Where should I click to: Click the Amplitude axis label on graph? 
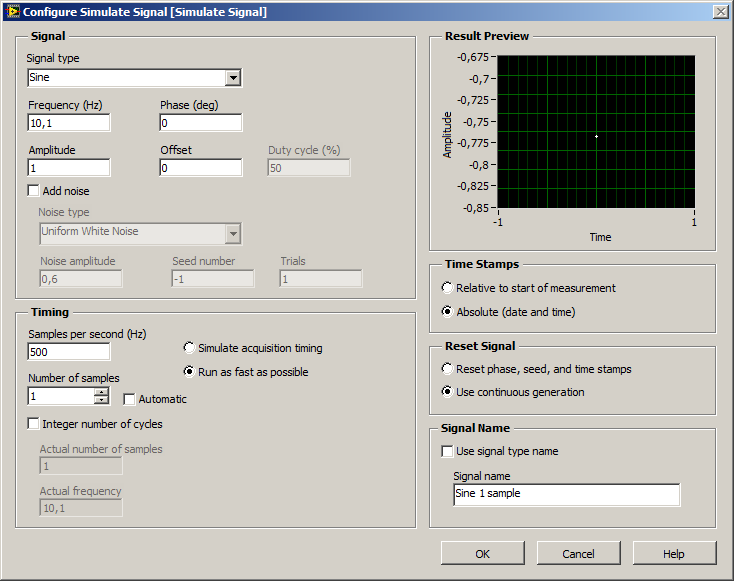pyautogui.click(x=448, y=135)
